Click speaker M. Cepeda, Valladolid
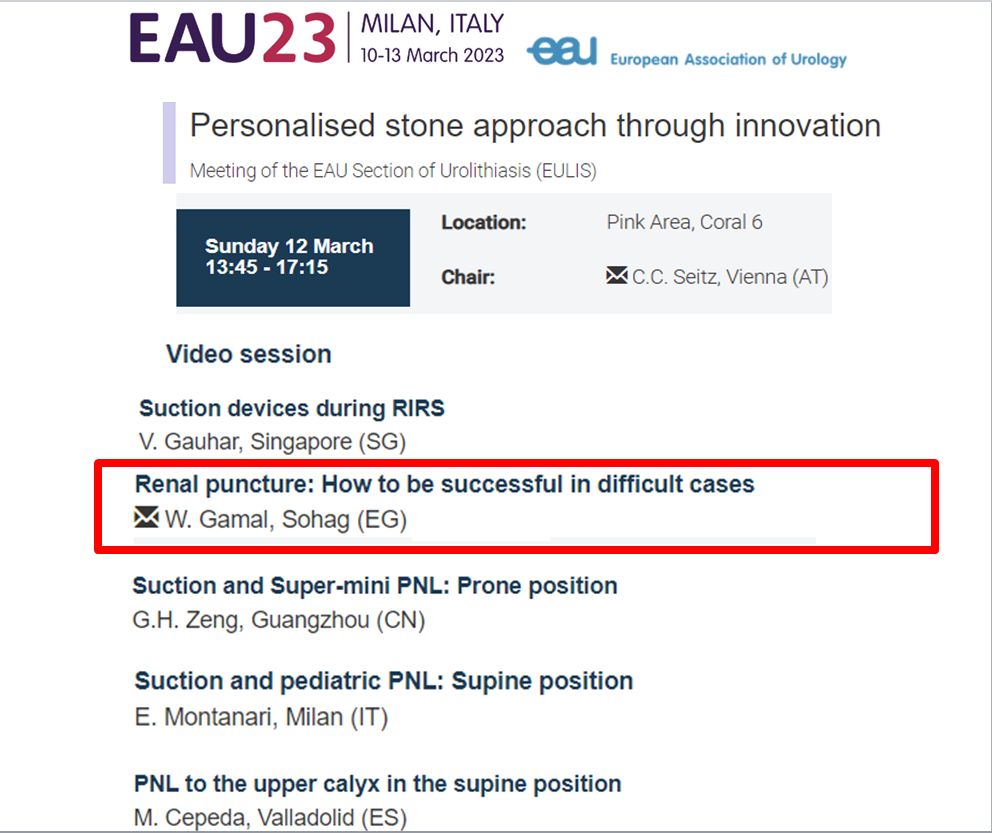This screenshot has height=833, width=992. tap(270, 818)
